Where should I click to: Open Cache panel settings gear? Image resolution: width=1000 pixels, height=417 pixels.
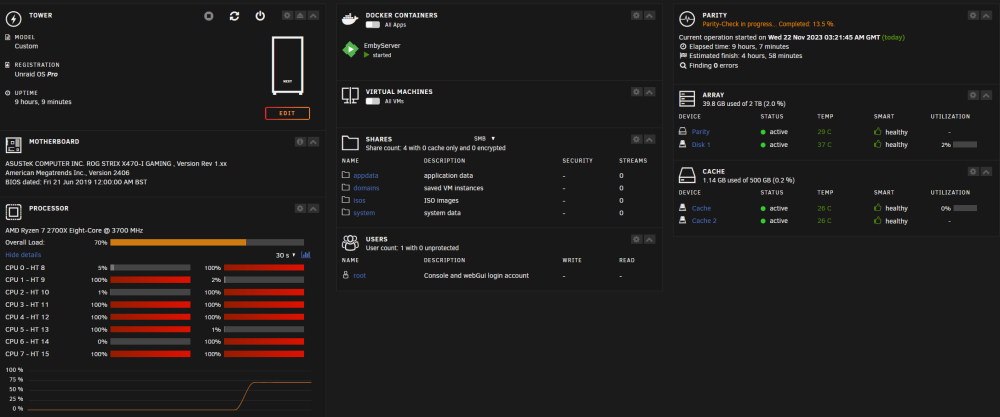click(x=973, y=172)
